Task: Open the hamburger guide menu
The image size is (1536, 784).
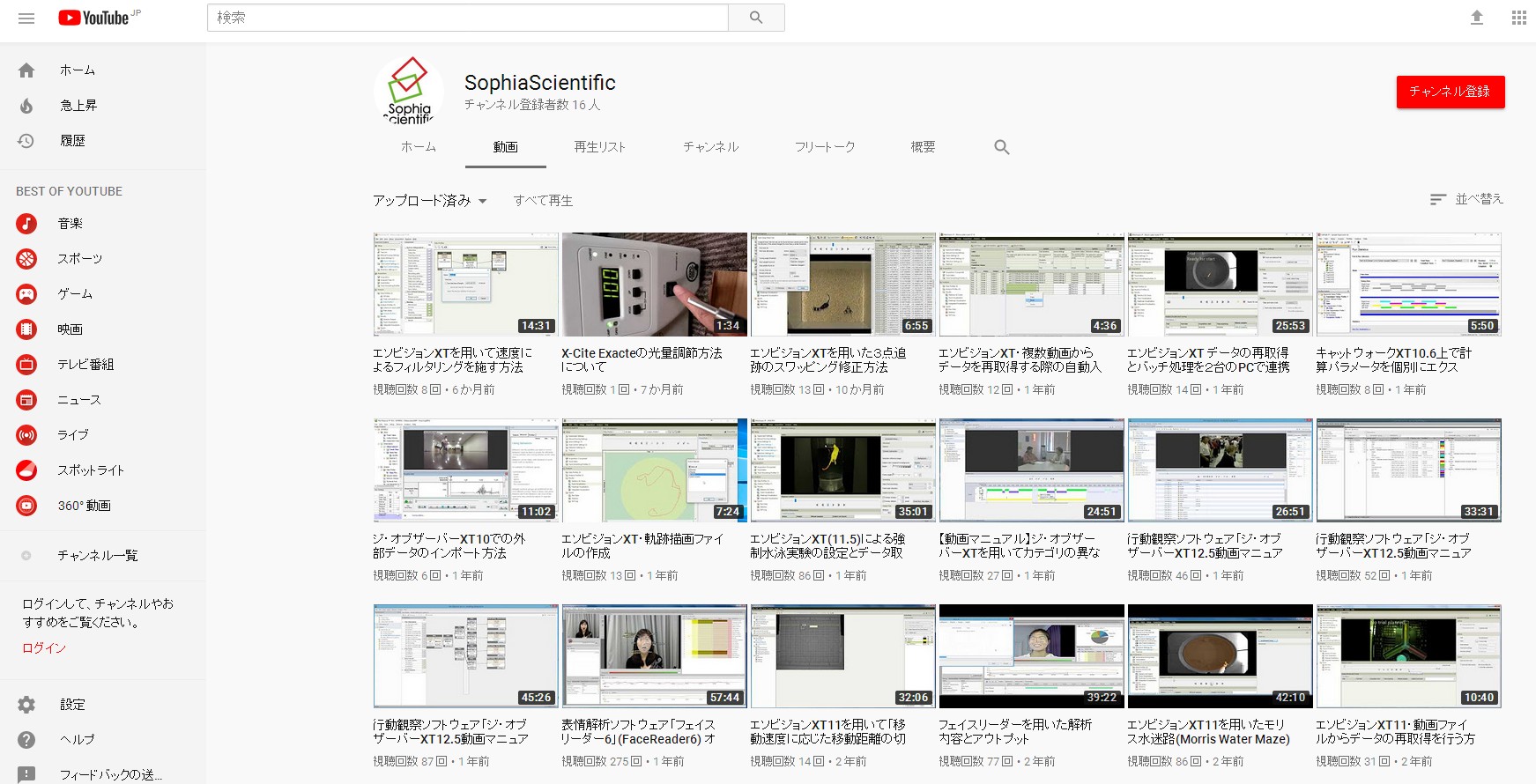Action: pyautogui.click(x=26, y=18)
